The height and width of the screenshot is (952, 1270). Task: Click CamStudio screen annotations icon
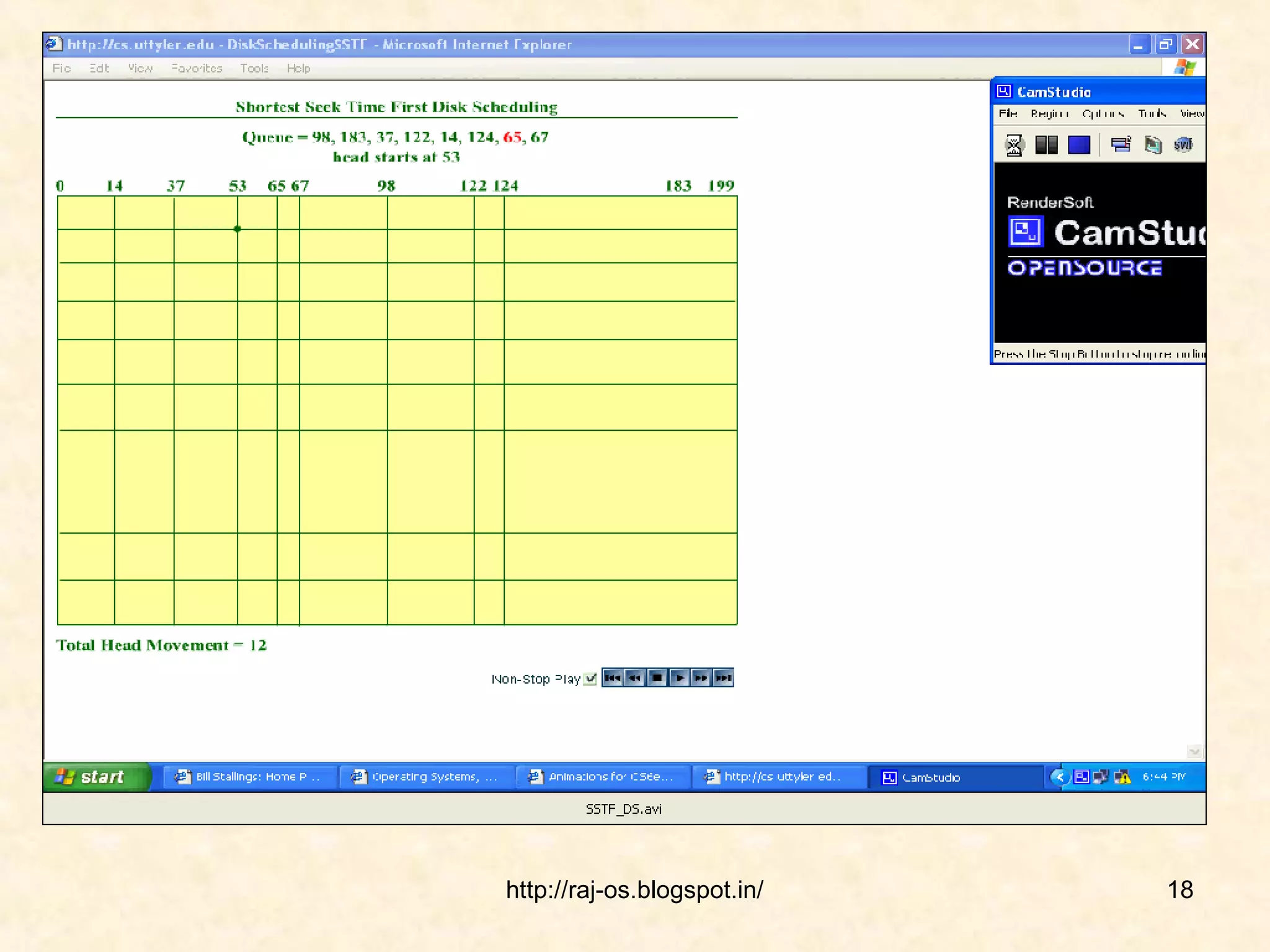(x=1153, y=145)
